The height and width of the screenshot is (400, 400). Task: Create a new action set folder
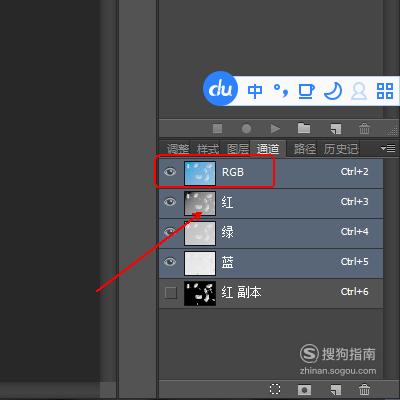pos(304,128)
